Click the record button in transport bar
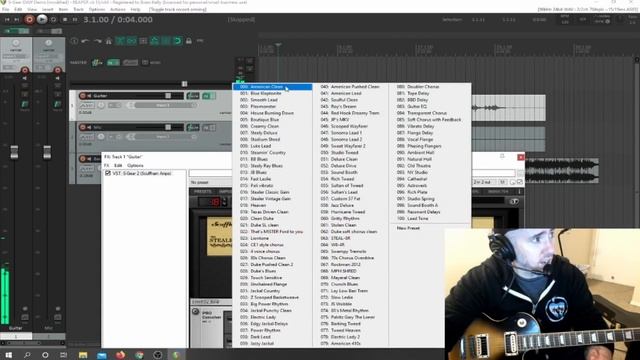Viewport: 640px width, 360px height. coord(29,19)
